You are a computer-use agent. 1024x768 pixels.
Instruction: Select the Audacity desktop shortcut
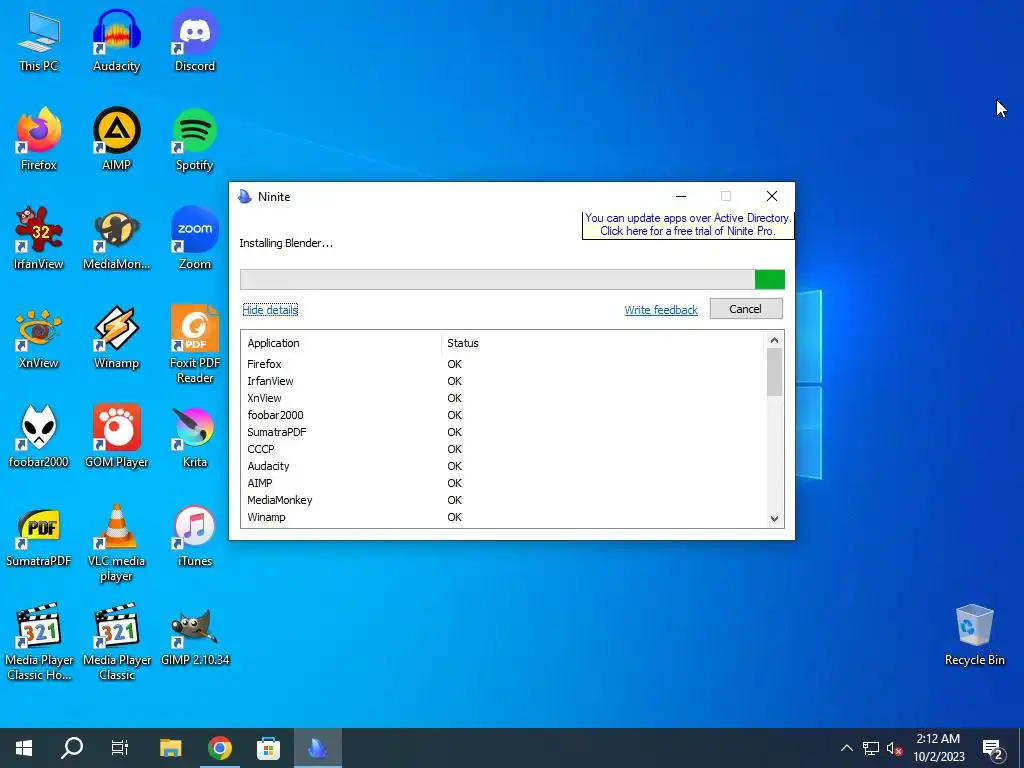pos(116,42)
